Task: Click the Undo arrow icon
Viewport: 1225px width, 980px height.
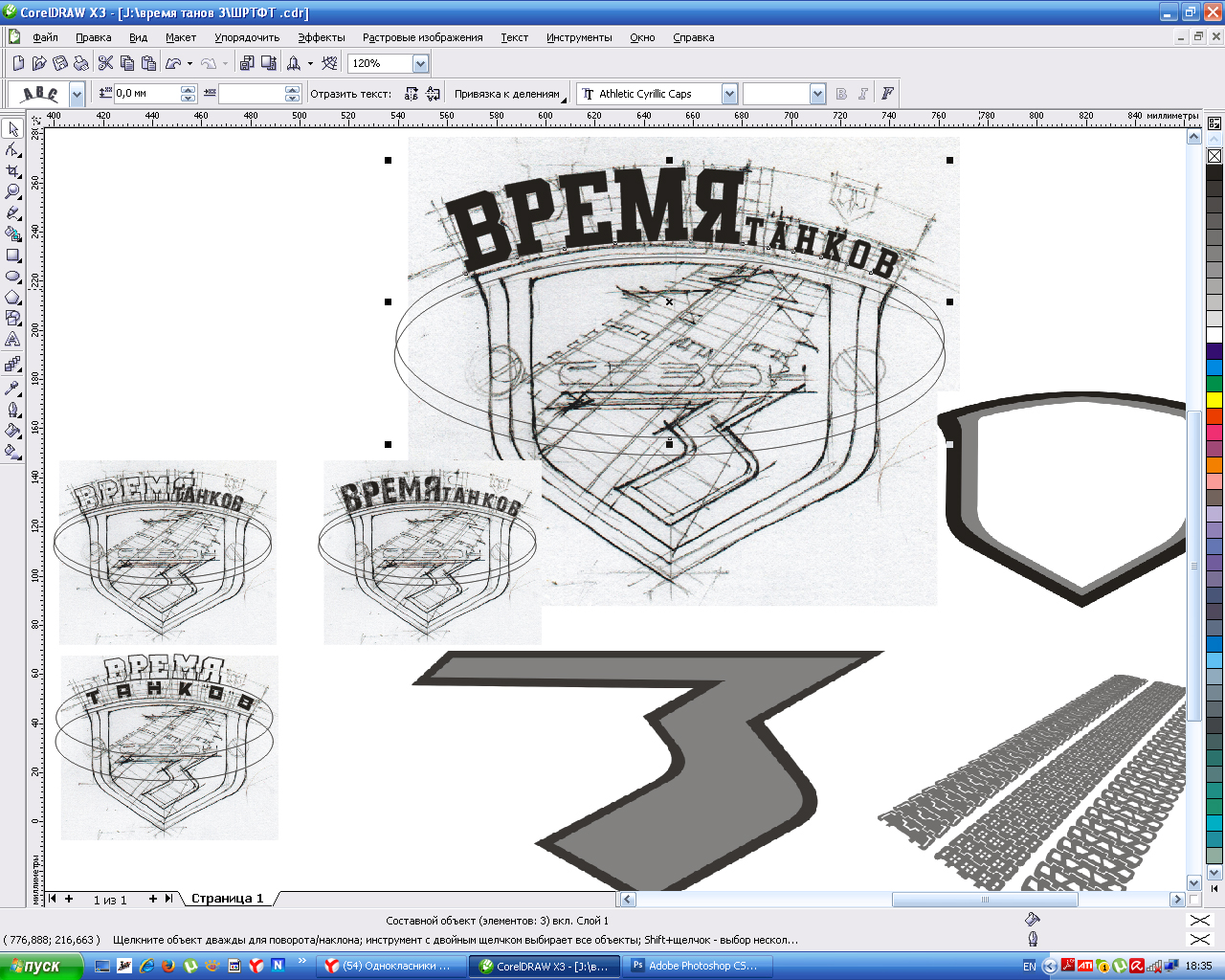Action: tap(173, 63)
